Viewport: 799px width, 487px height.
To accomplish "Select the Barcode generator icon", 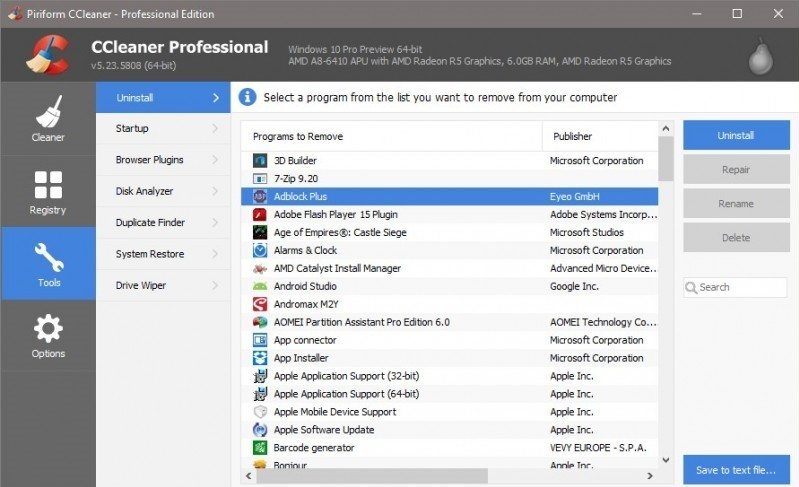I will (x=260, y=448).
